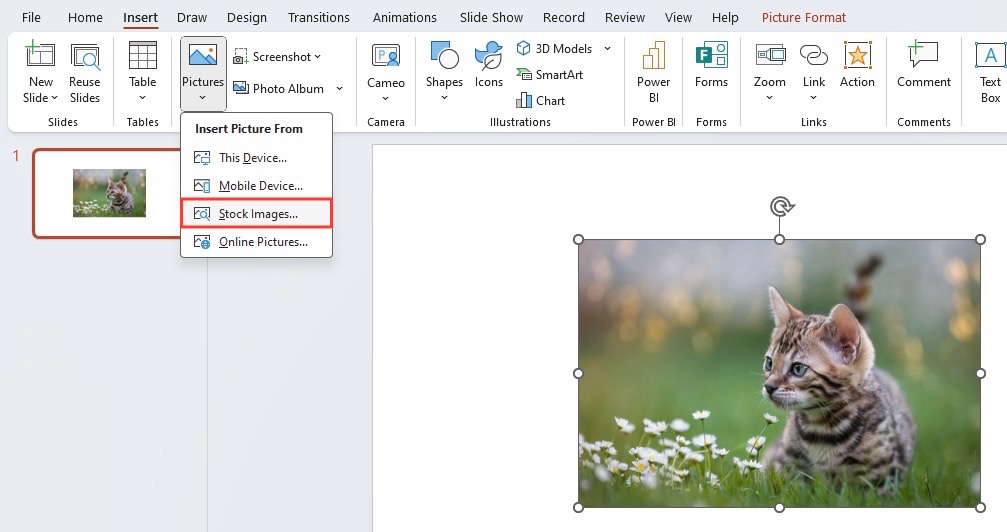The height and width of the screenshot is (532, 1007).
Task: Open the Reuse Slides panel
Action: (x=85, y=73)
